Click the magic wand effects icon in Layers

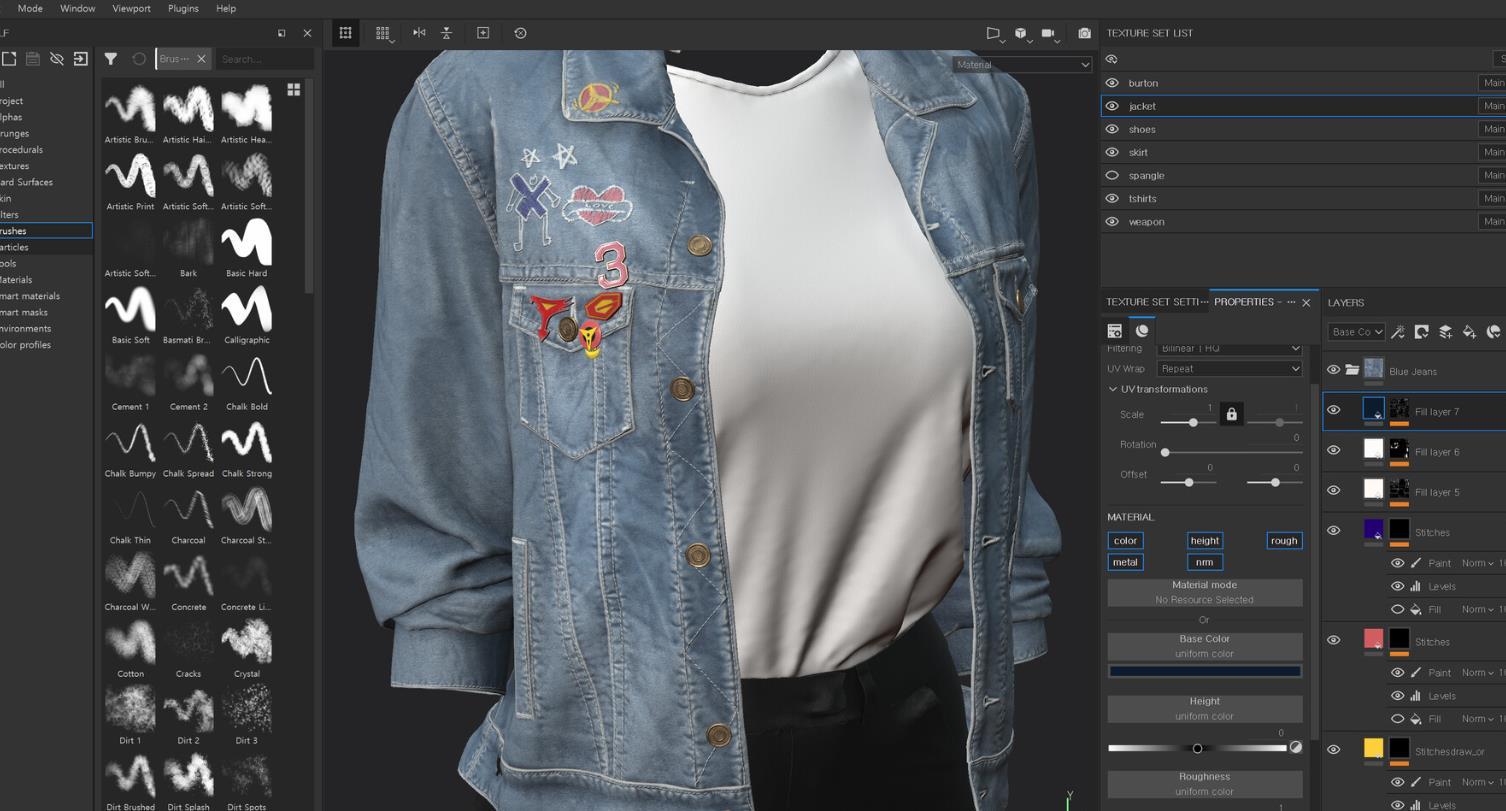pyautogui.click(x=1398, y=332)
